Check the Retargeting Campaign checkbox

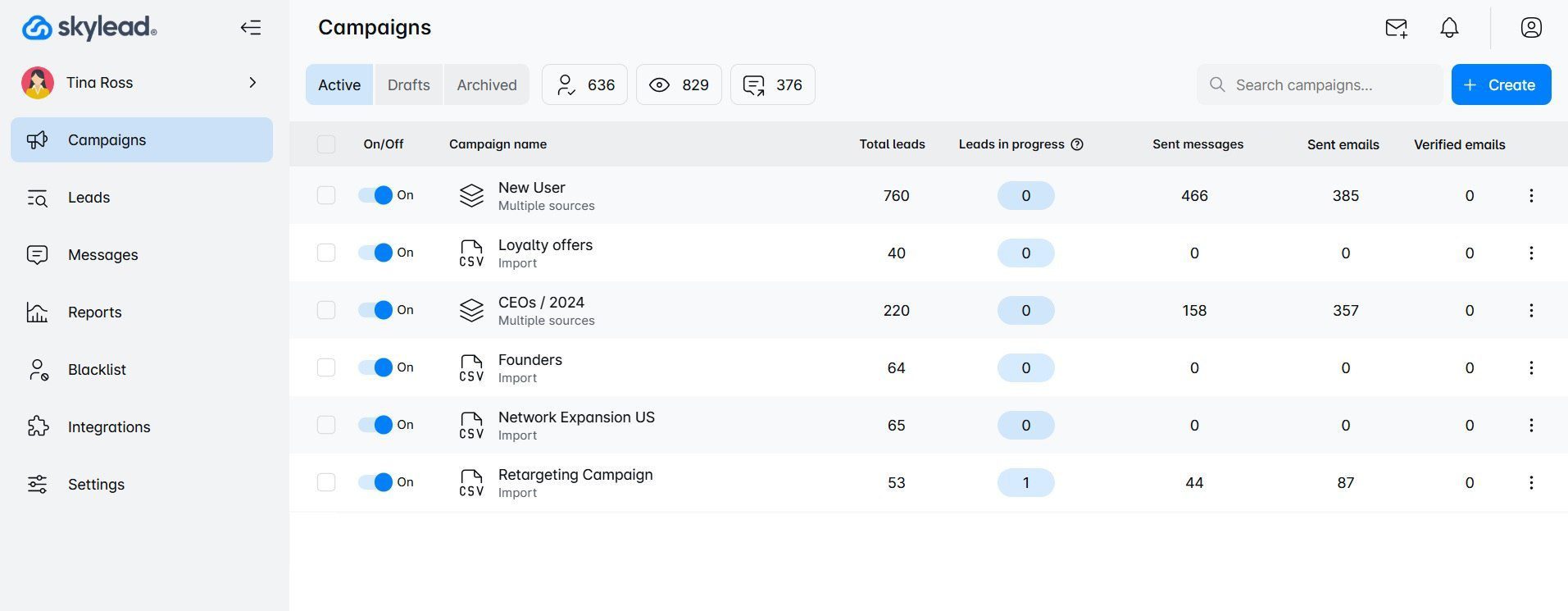(326, 482)
